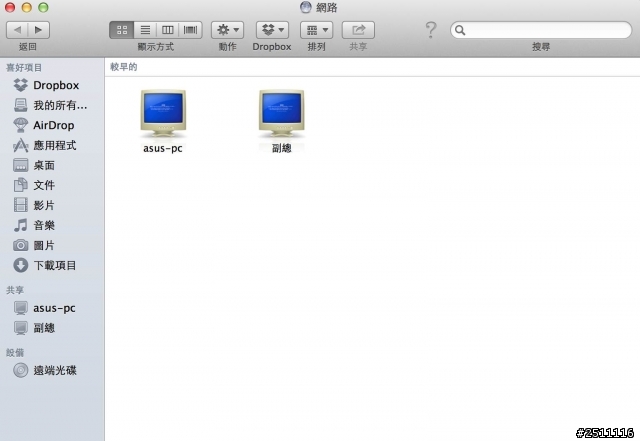The width and height of the screenshot is (640, 441).
Task: Click into the Finder search field
Action: pyautogui.click(x=541, y=30)
